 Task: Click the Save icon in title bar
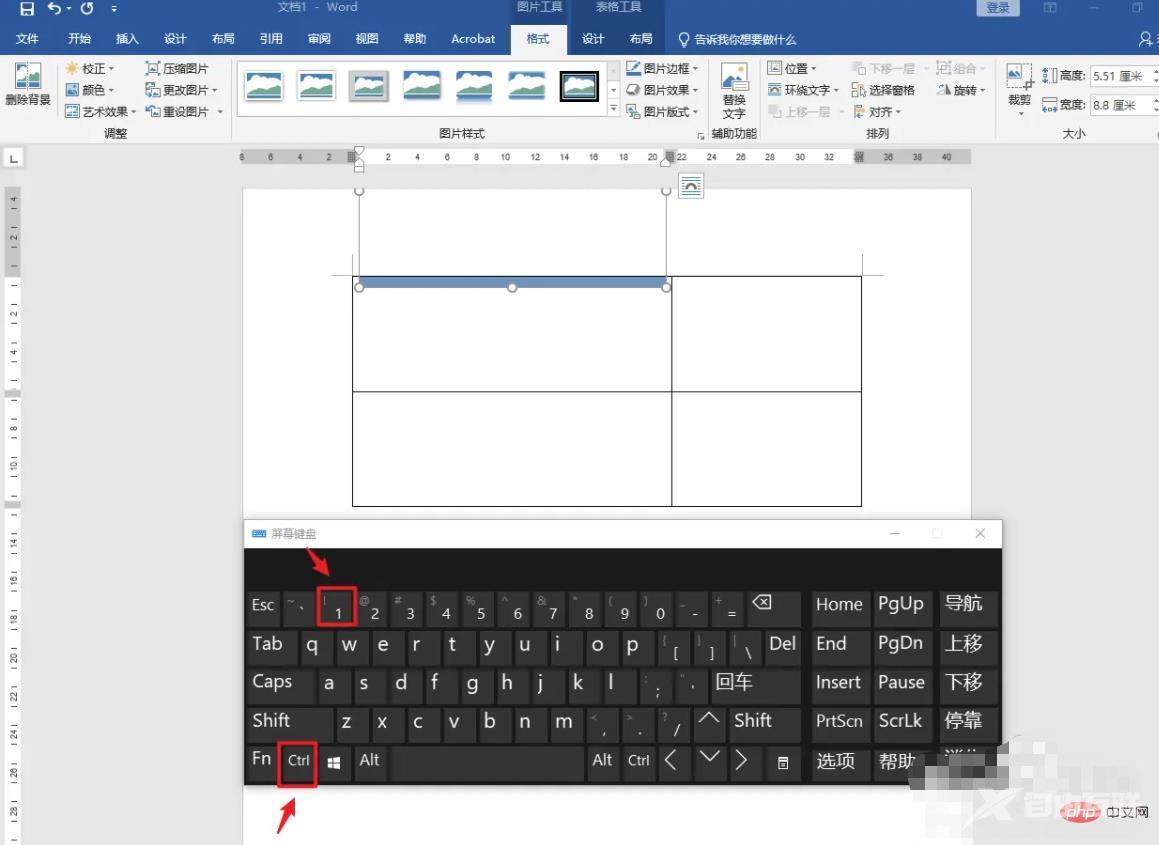26,9
